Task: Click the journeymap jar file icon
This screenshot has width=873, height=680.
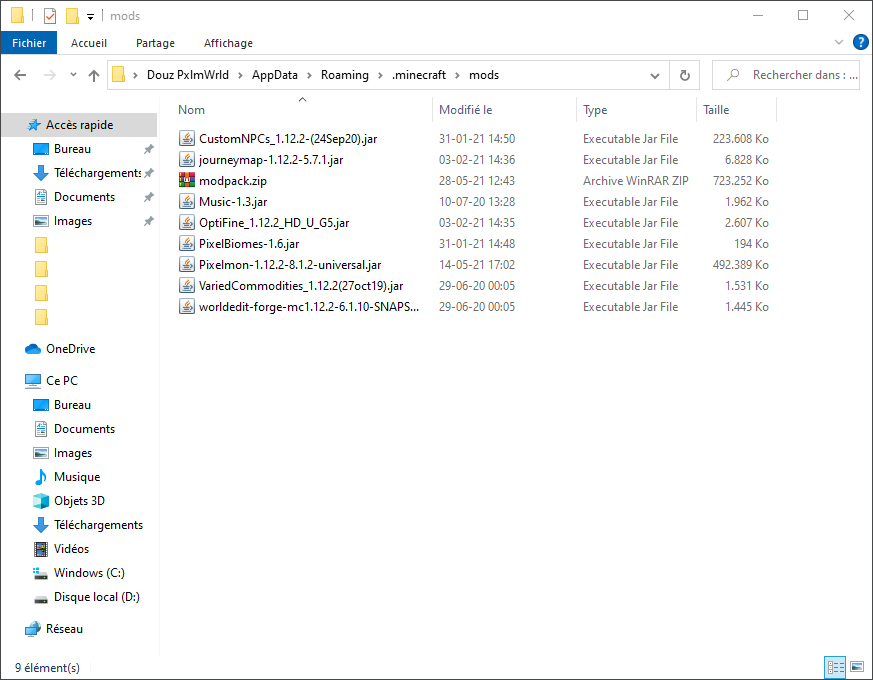Action: (187, 159)
